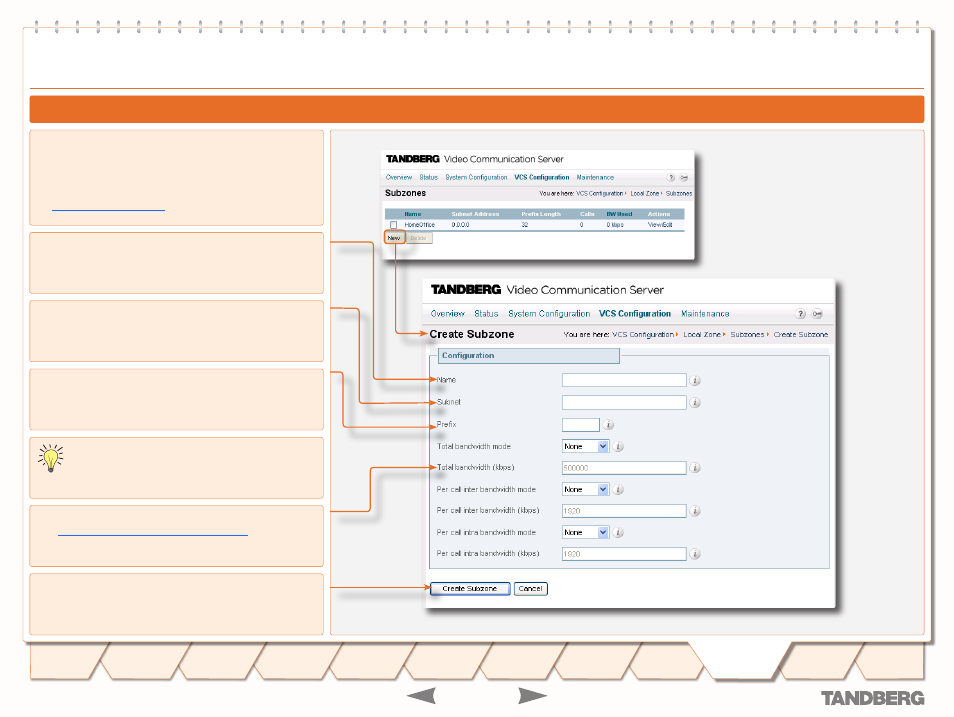Click VCS Configuration breadcrumb in Subzones window
The width and height of the screenshot is (954, 717).
[599, 194]
